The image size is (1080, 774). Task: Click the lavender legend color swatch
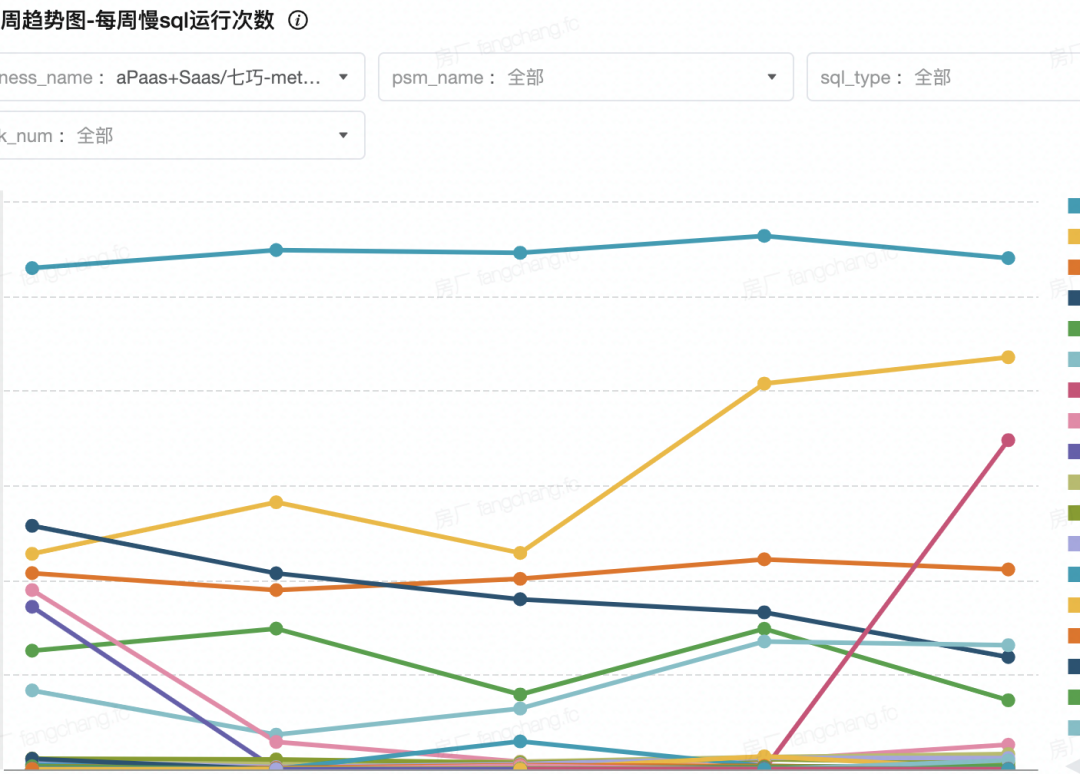click(1074, 544)
